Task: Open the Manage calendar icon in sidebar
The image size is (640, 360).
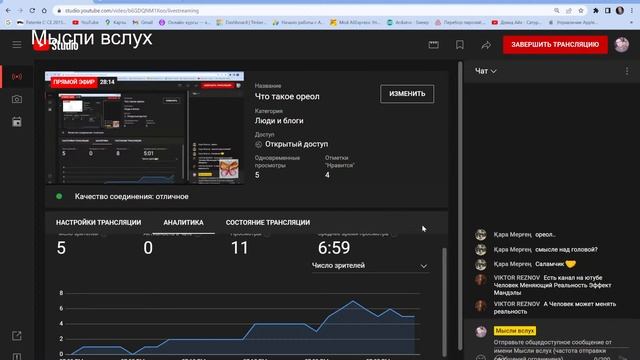Action: pos(17,122)
